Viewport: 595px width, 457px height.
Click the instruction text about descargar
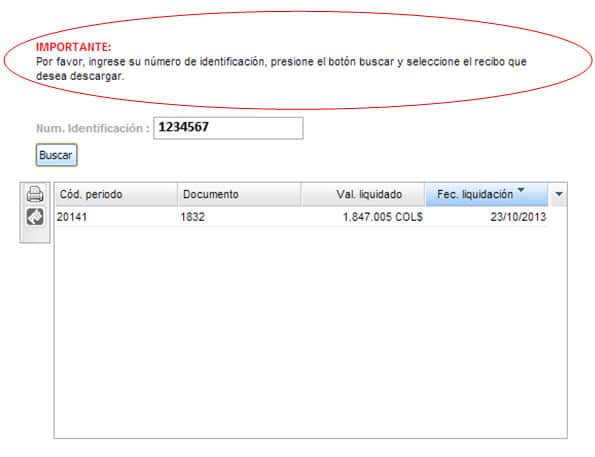click(281, 69)
